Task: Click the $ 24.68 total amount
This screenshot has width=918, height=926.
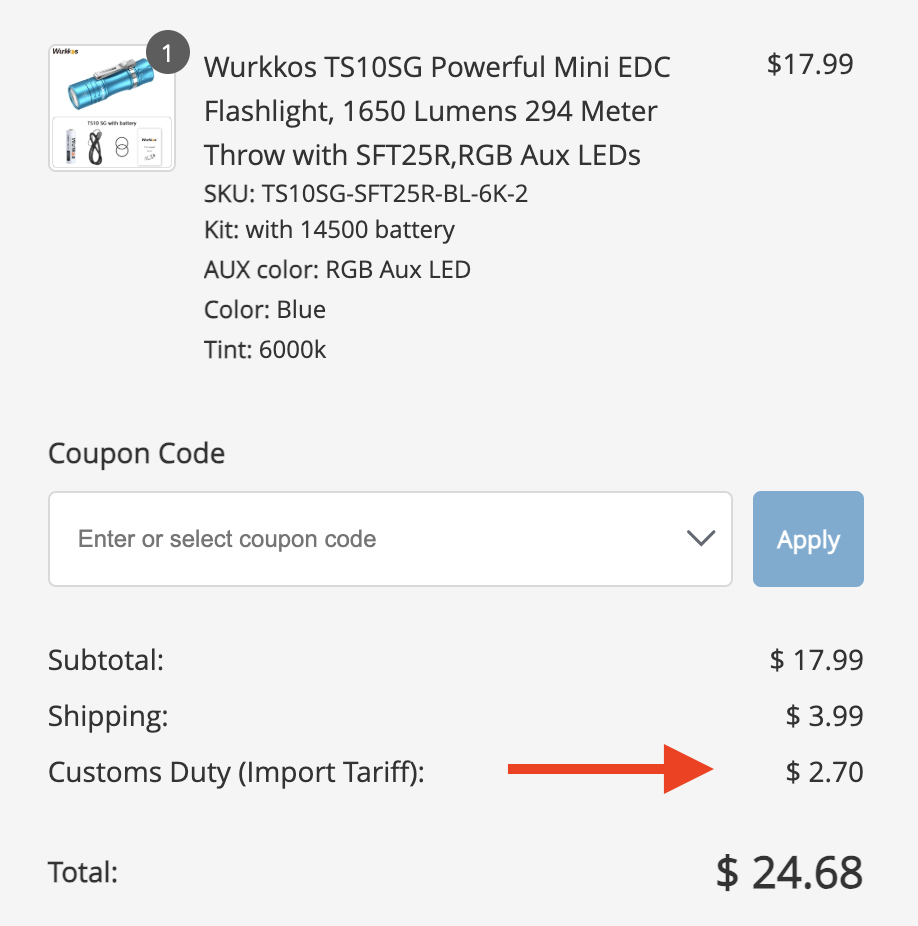Action: coord(789,873)
